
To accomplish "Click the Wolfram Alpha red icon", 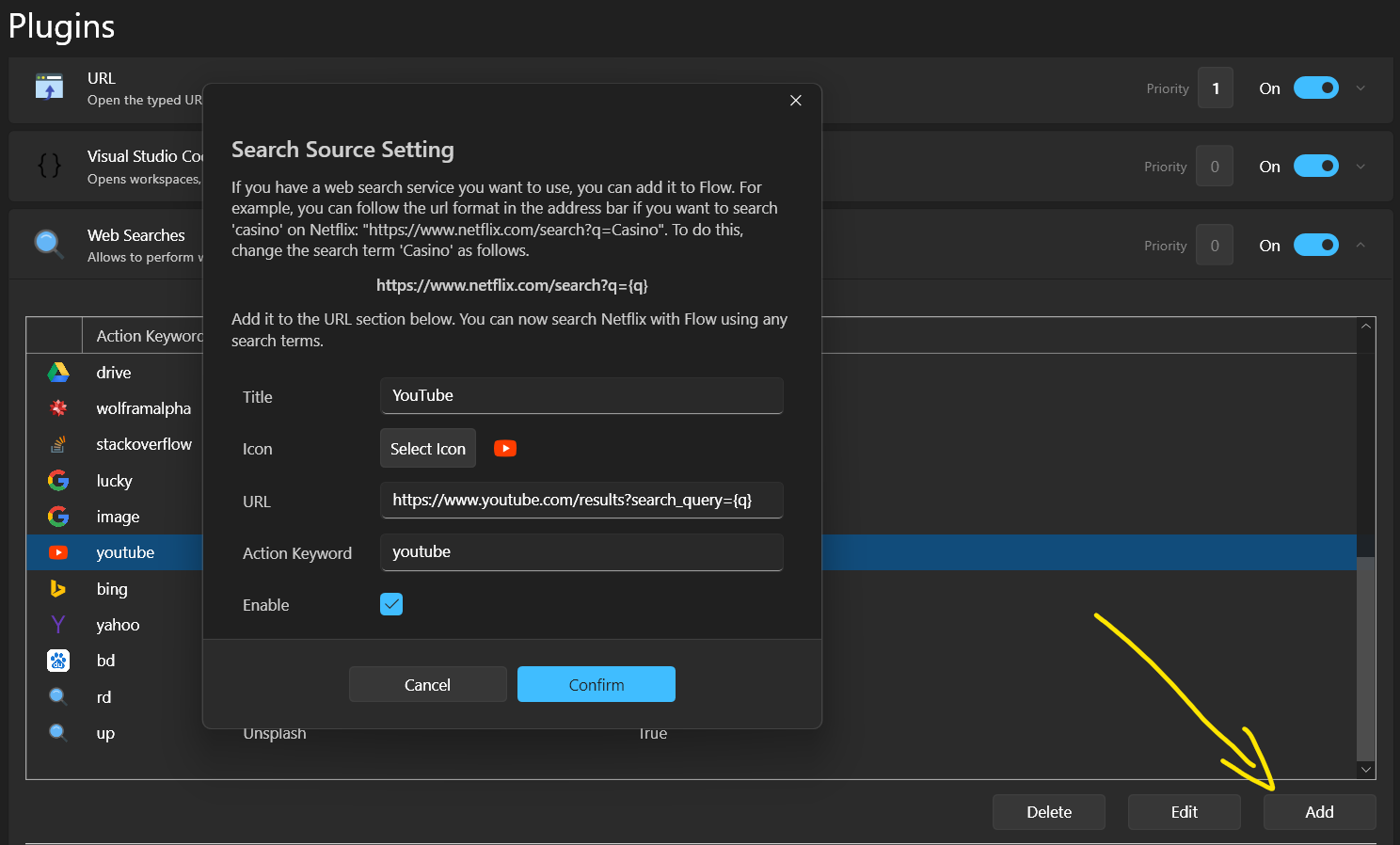I will point(58,408).
